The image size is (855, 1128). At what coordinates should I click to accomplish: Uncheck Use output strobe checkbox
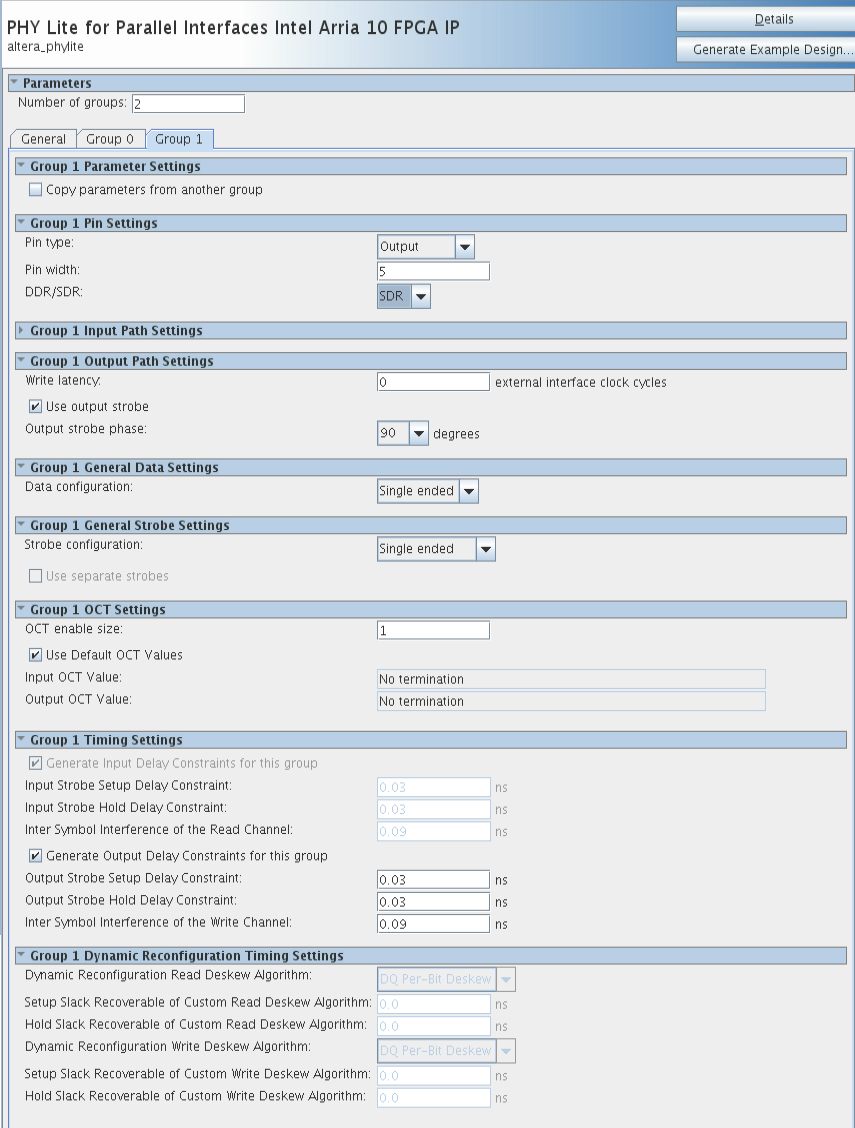tap(36, 407)
